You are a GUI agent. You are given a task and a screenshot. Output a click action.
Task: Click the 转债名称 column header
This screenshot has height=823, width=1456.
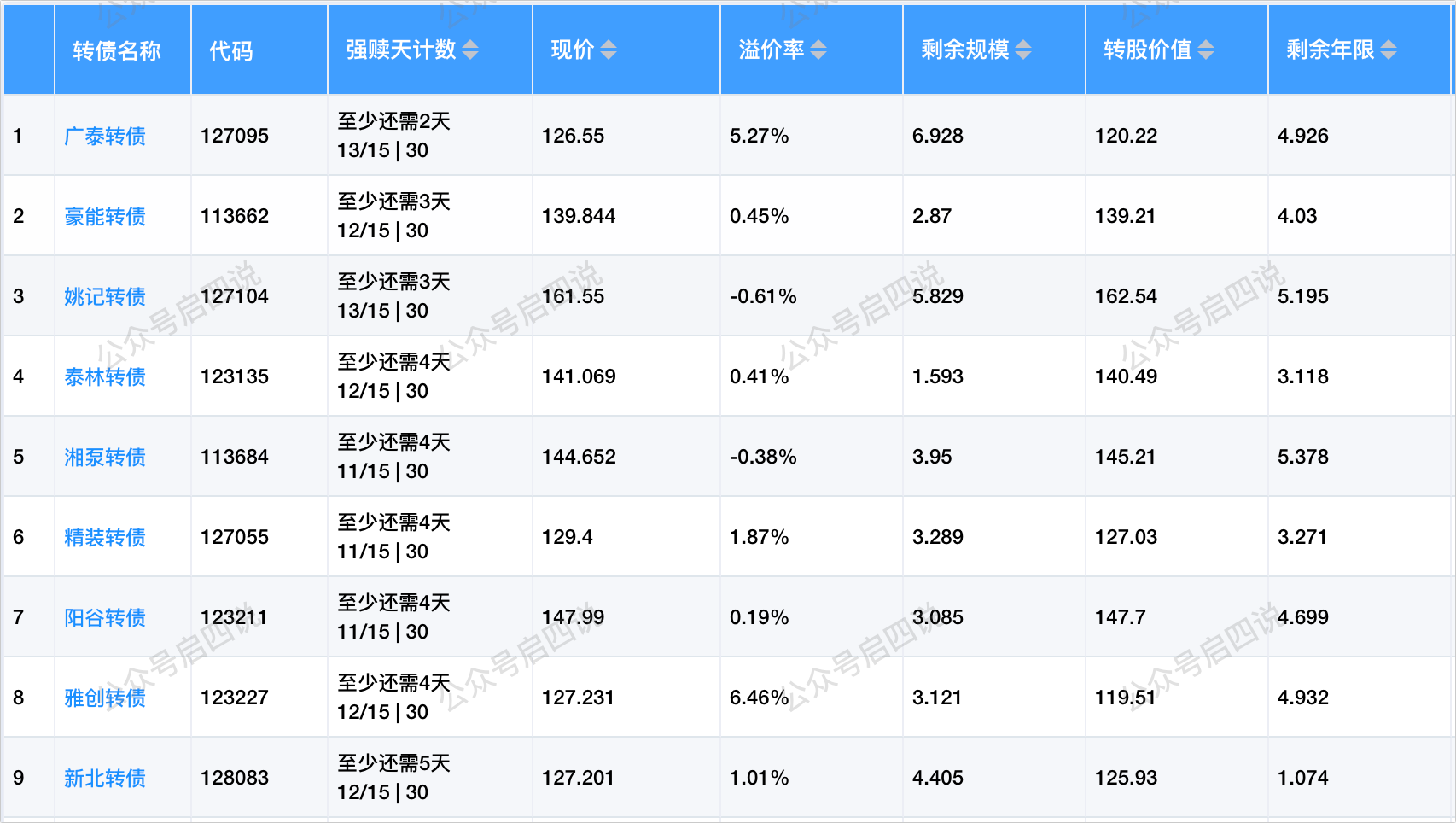pyautogui.click(x=117, y=51)
